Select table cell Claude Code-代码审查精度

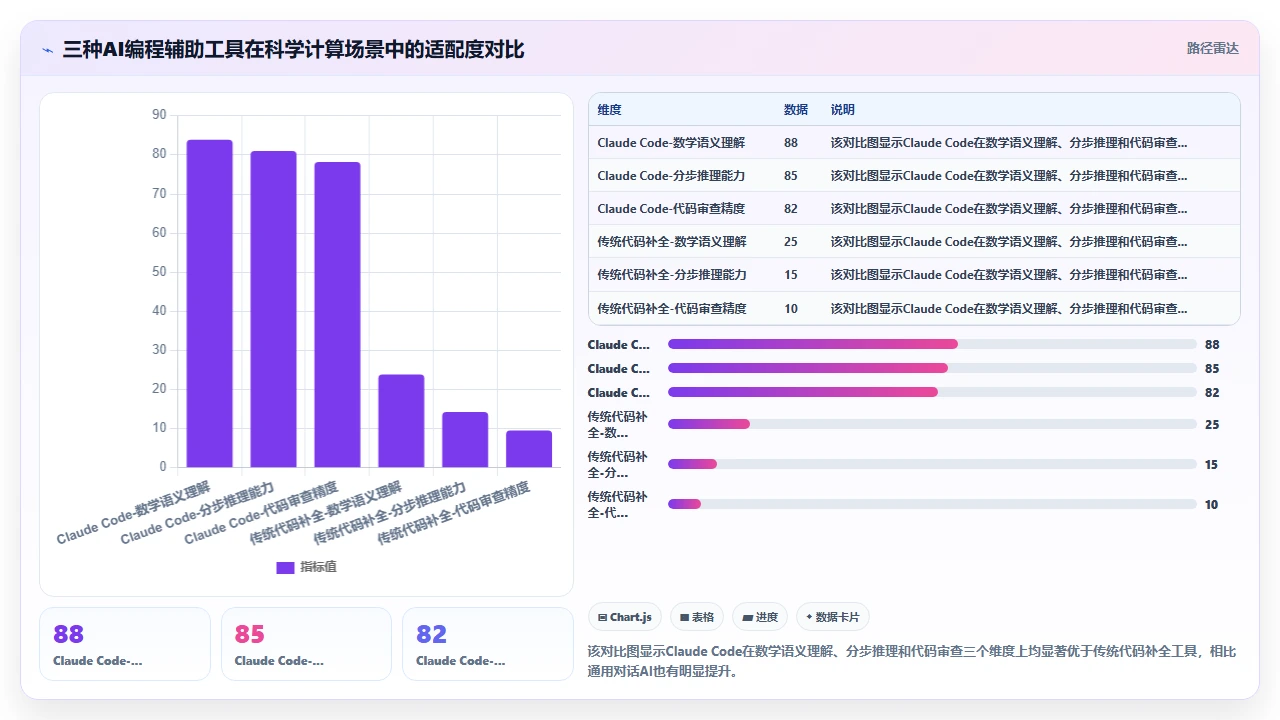pyautogui.click(x=671, y=209)
